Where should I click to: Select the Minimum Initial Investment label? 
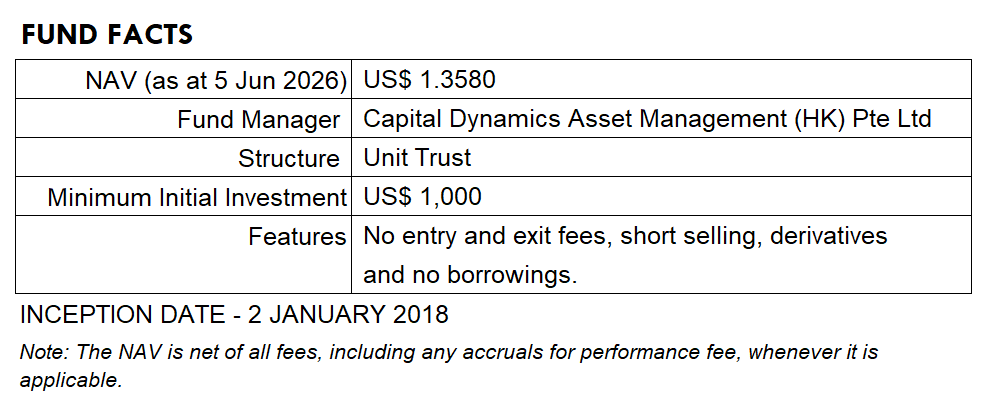[197, 197]
